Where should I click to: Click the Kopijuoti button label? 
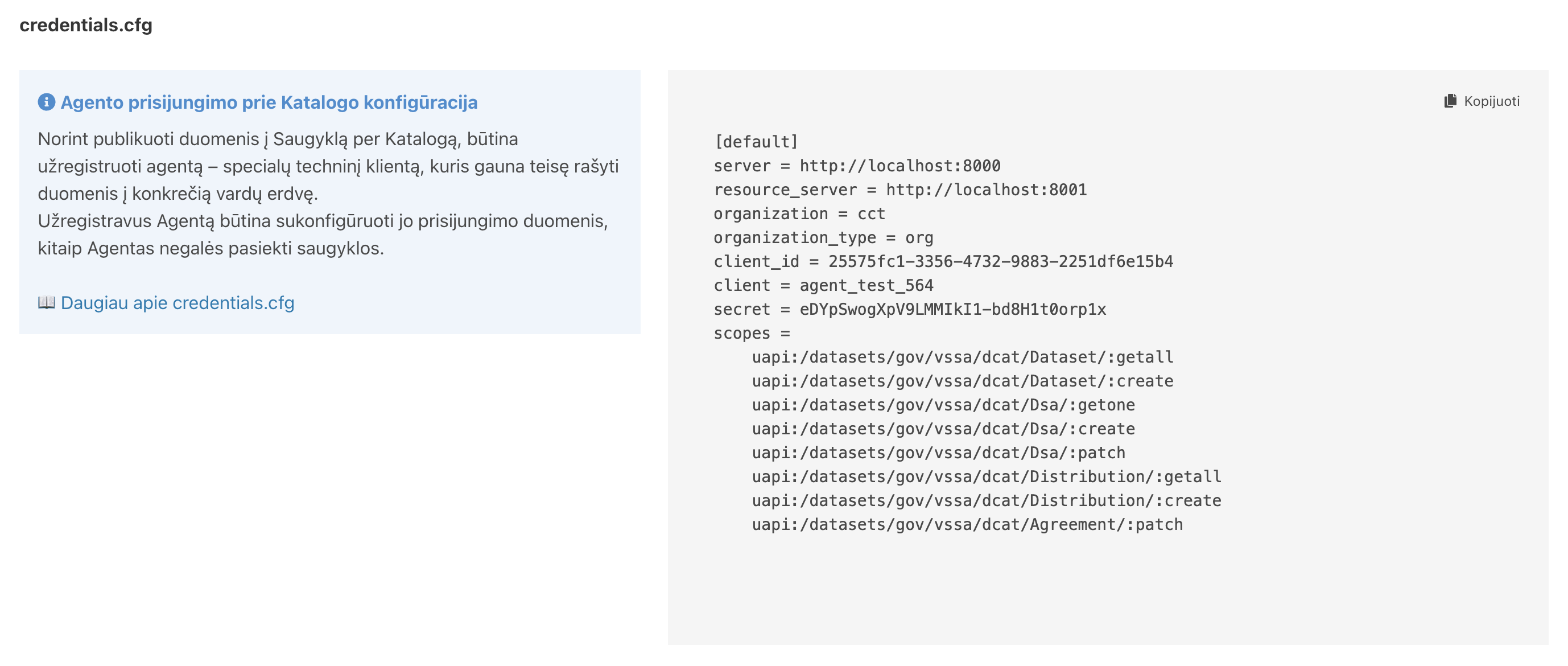[1491, 101]
